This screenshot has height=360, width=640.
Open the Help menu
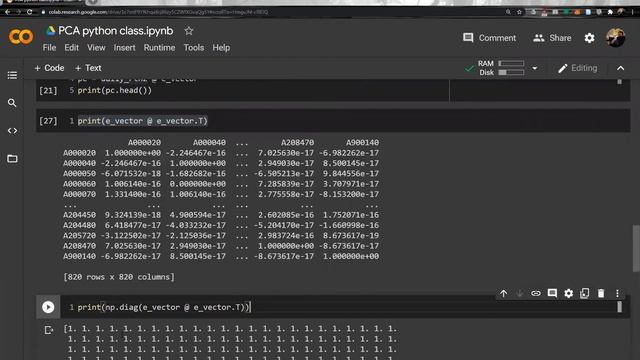pyautogui.click(x=221, y=48)
